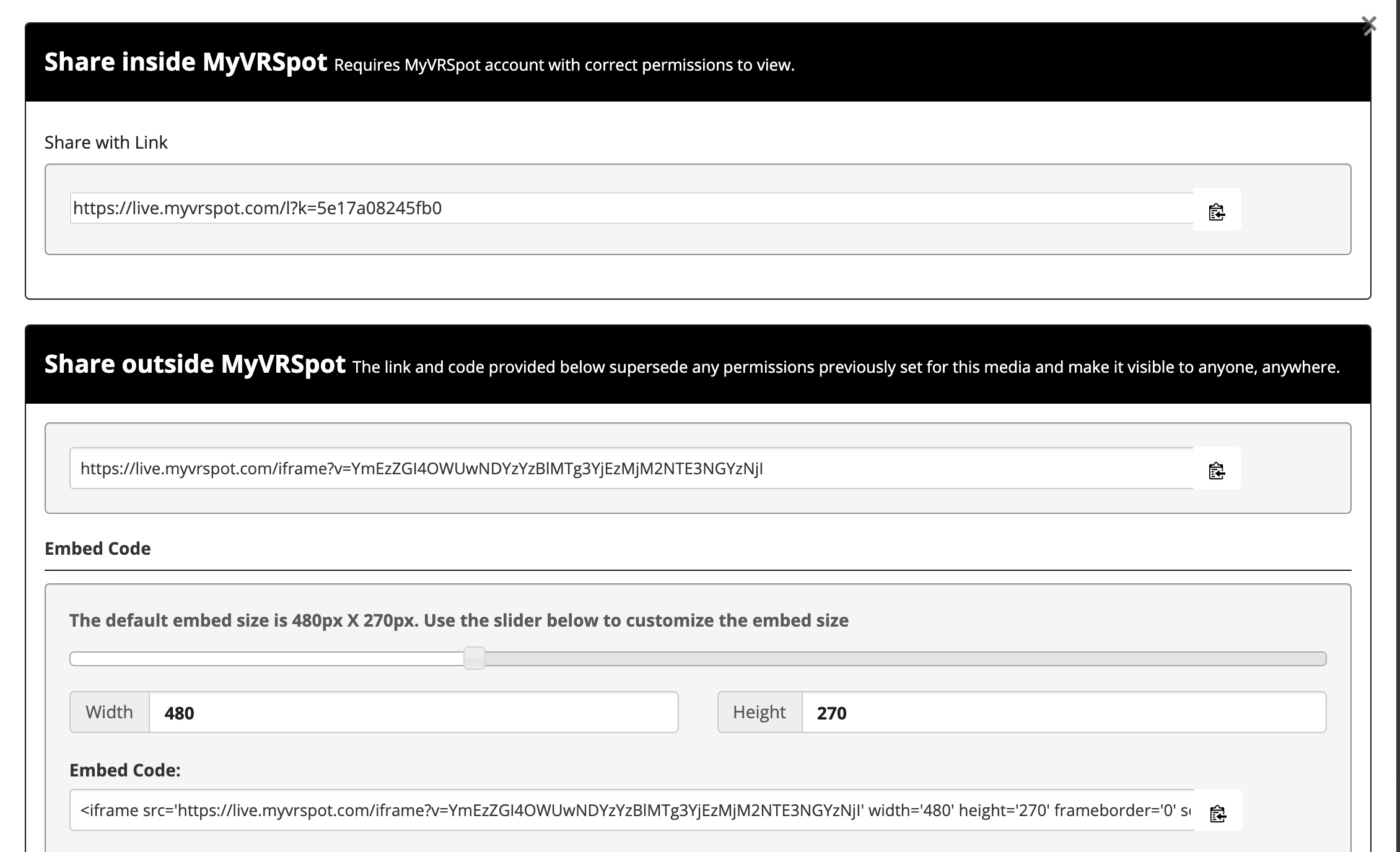
Task: Select the live.myvrspot.com/l?k= share link field
Action: [631, 208]
